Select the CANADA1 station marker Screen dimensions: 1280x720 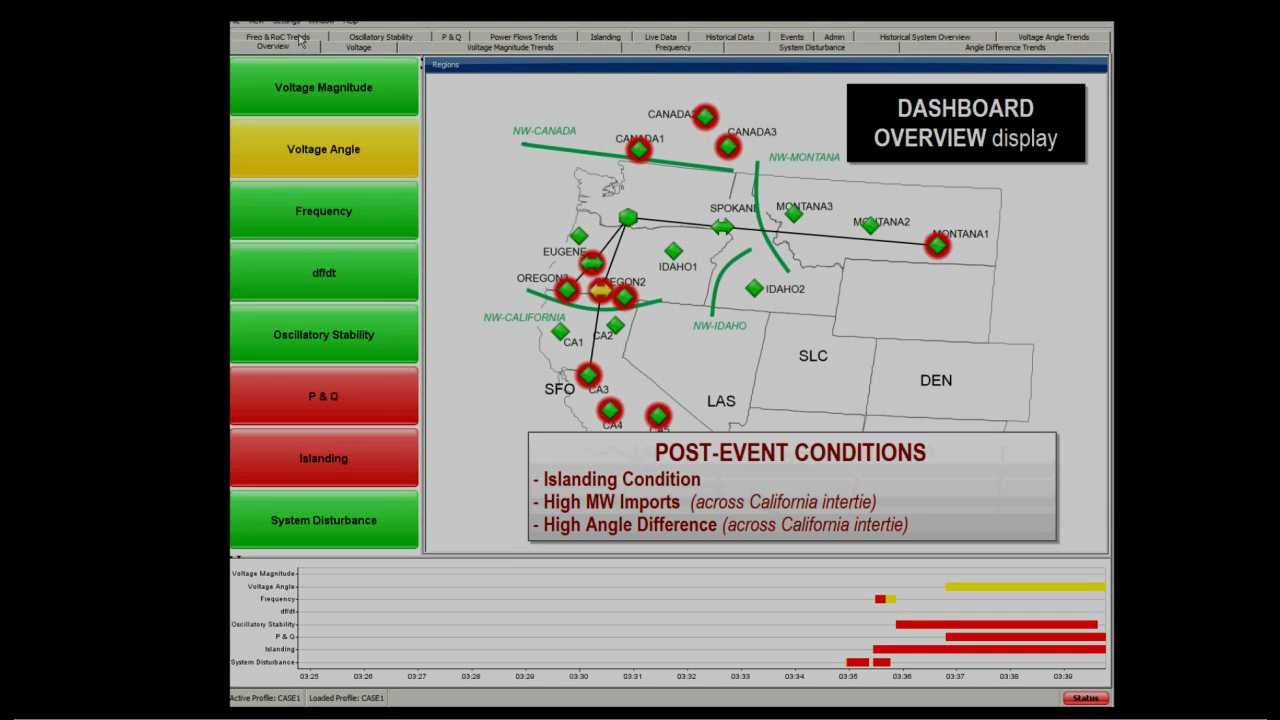pyautogui.click(x=638, y=150)
